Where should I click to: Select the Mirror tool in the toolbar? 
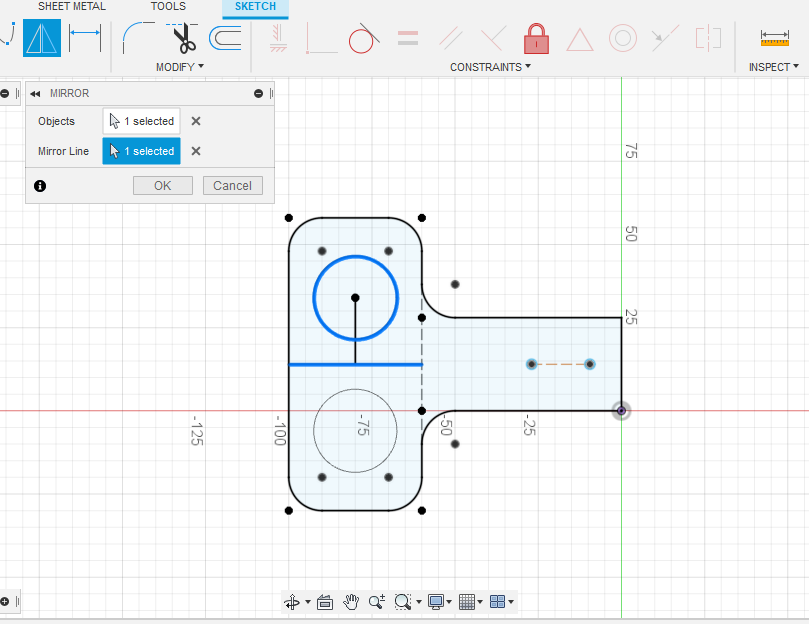pos(42,39)
